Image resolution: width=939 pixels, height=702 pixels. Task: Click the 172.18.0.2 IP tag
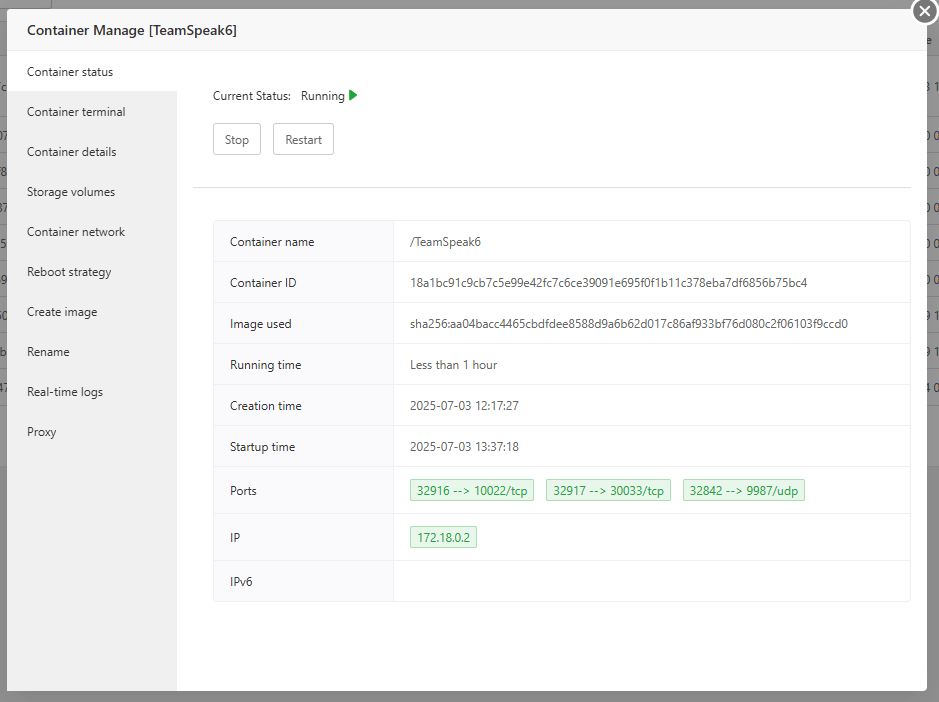tap(443, 537)
